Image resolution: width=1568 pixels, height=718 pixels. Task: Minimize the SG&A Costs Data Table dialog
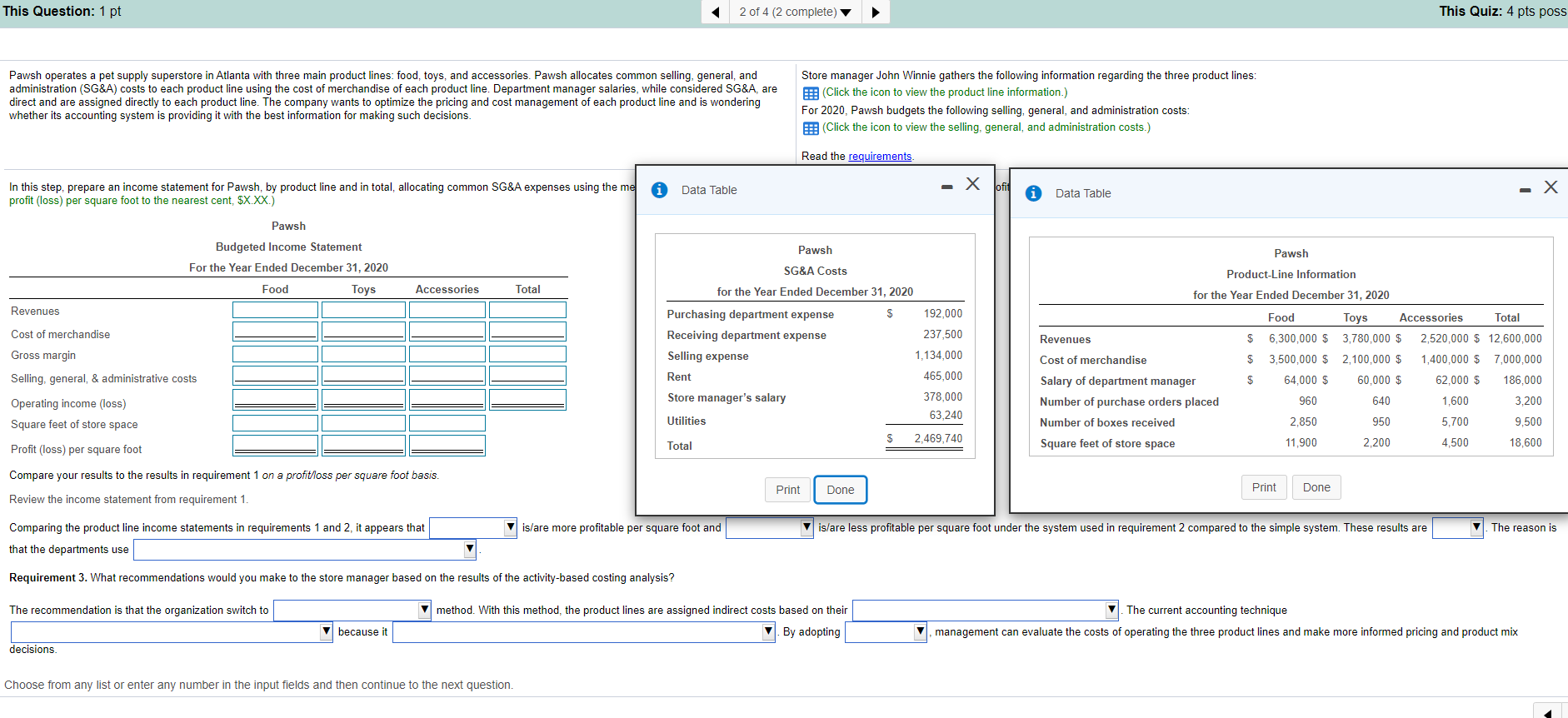click(946, 187)
